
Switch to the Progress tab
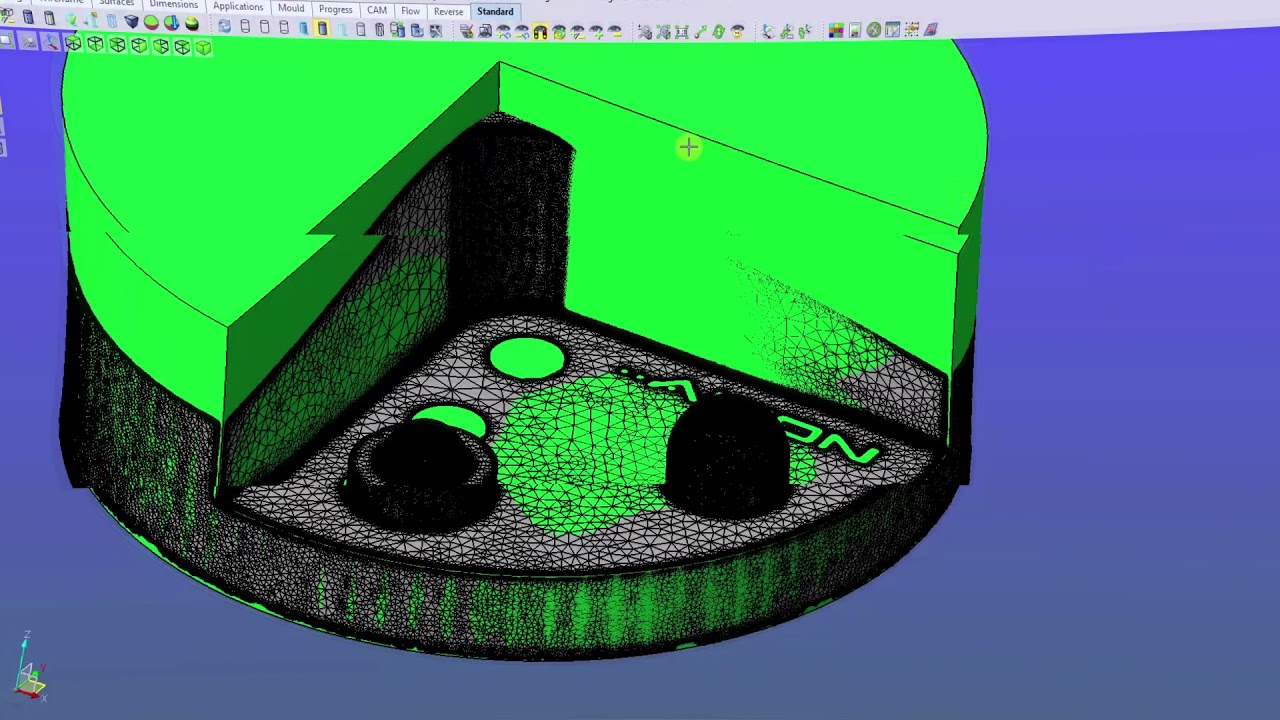[335, 9]
